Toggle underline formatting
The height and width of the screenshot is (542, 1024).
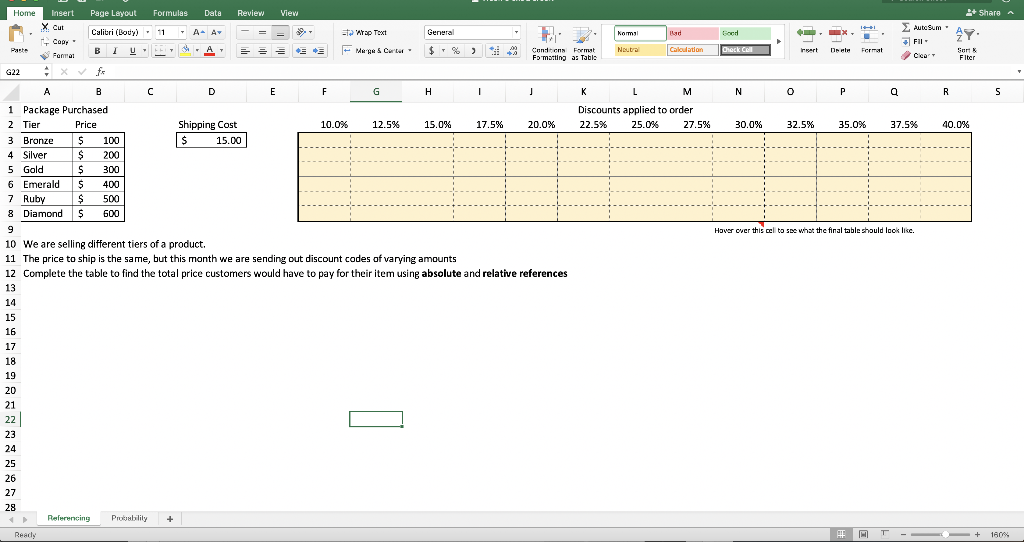(x=133, y=50)
